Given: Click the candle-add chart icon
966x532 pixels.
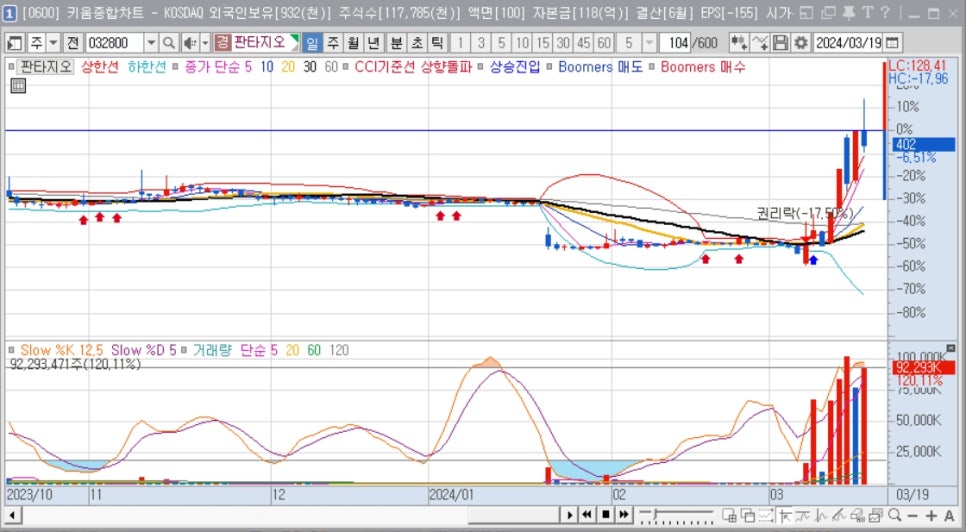Looking at the screenshot, I should pyautogui.click(x=739, y=42).
